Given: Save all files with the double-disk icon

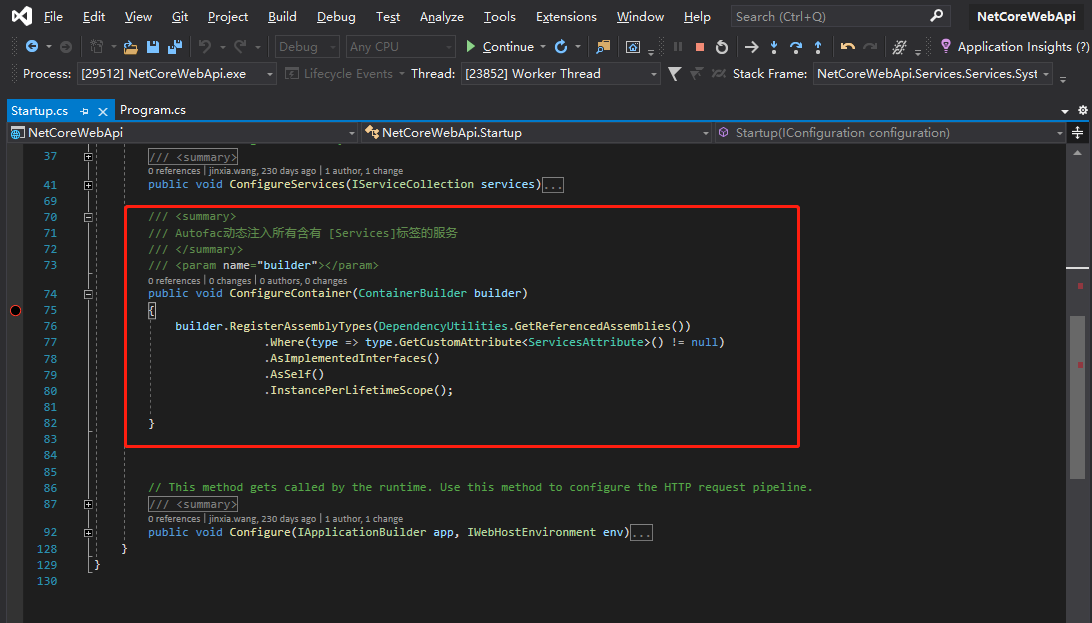Looking at the screenshot, I should (174, 47).
